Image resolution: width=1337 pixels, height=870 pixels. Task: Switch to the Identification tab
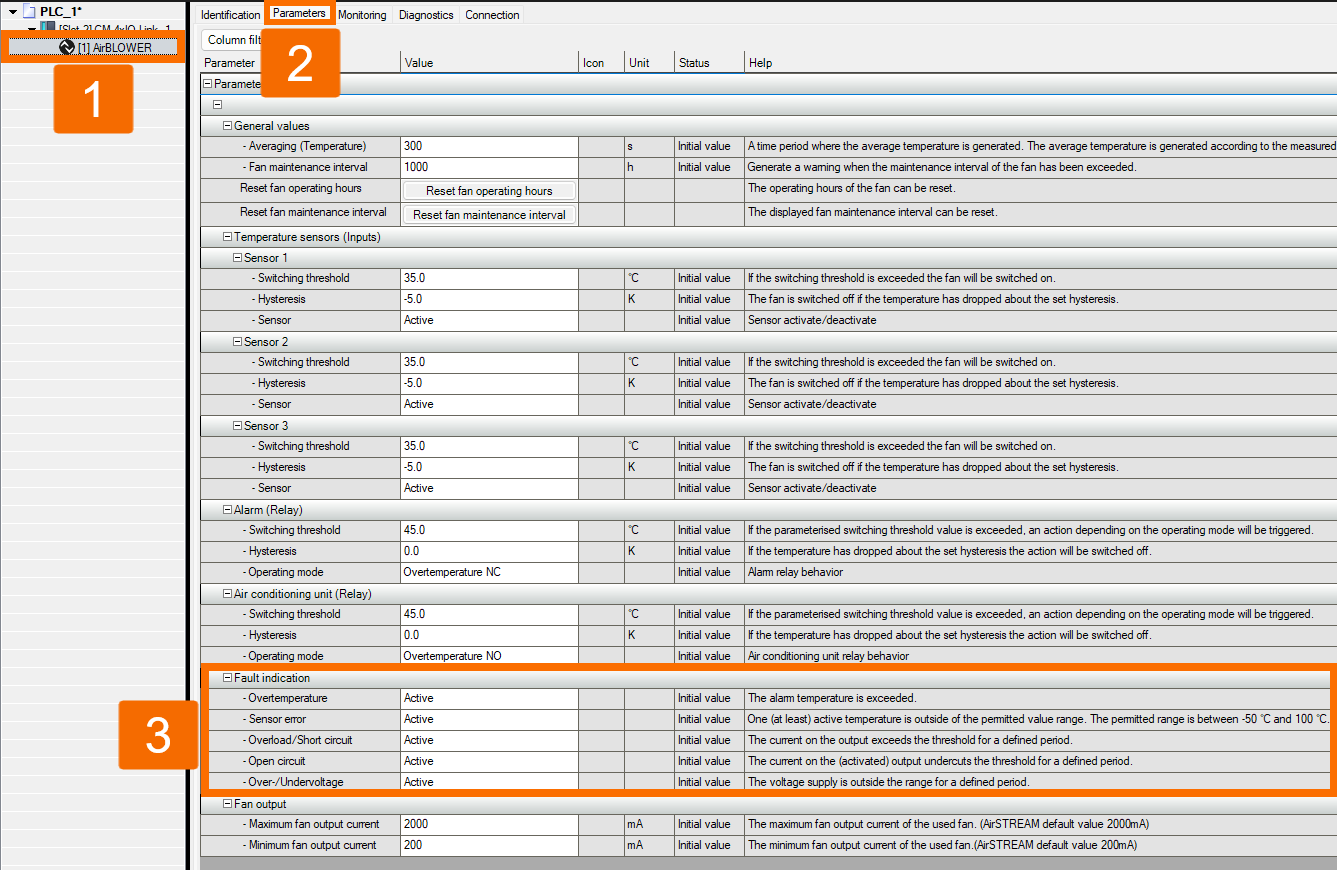tap(230, 15)
